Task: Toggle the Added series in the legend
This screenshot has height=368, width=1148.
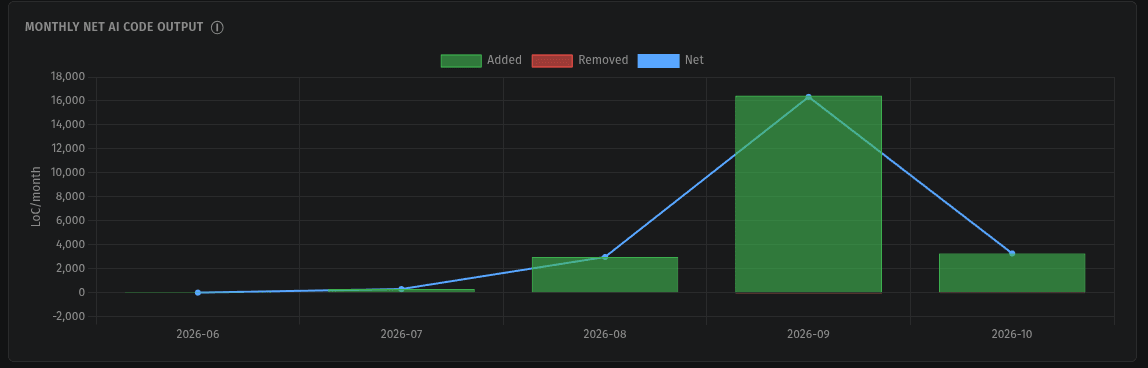Action: [x=481, y=61]
